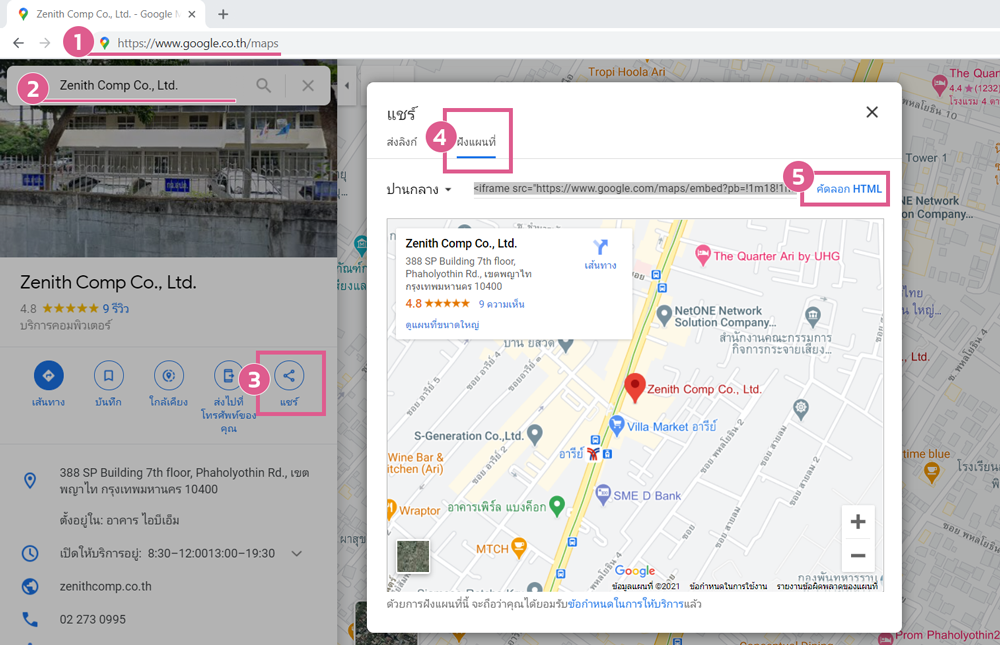Click the iframe embed code field
Image resolution: width=1000 pixels, height=645 pixels.
[x=635, y=189]
